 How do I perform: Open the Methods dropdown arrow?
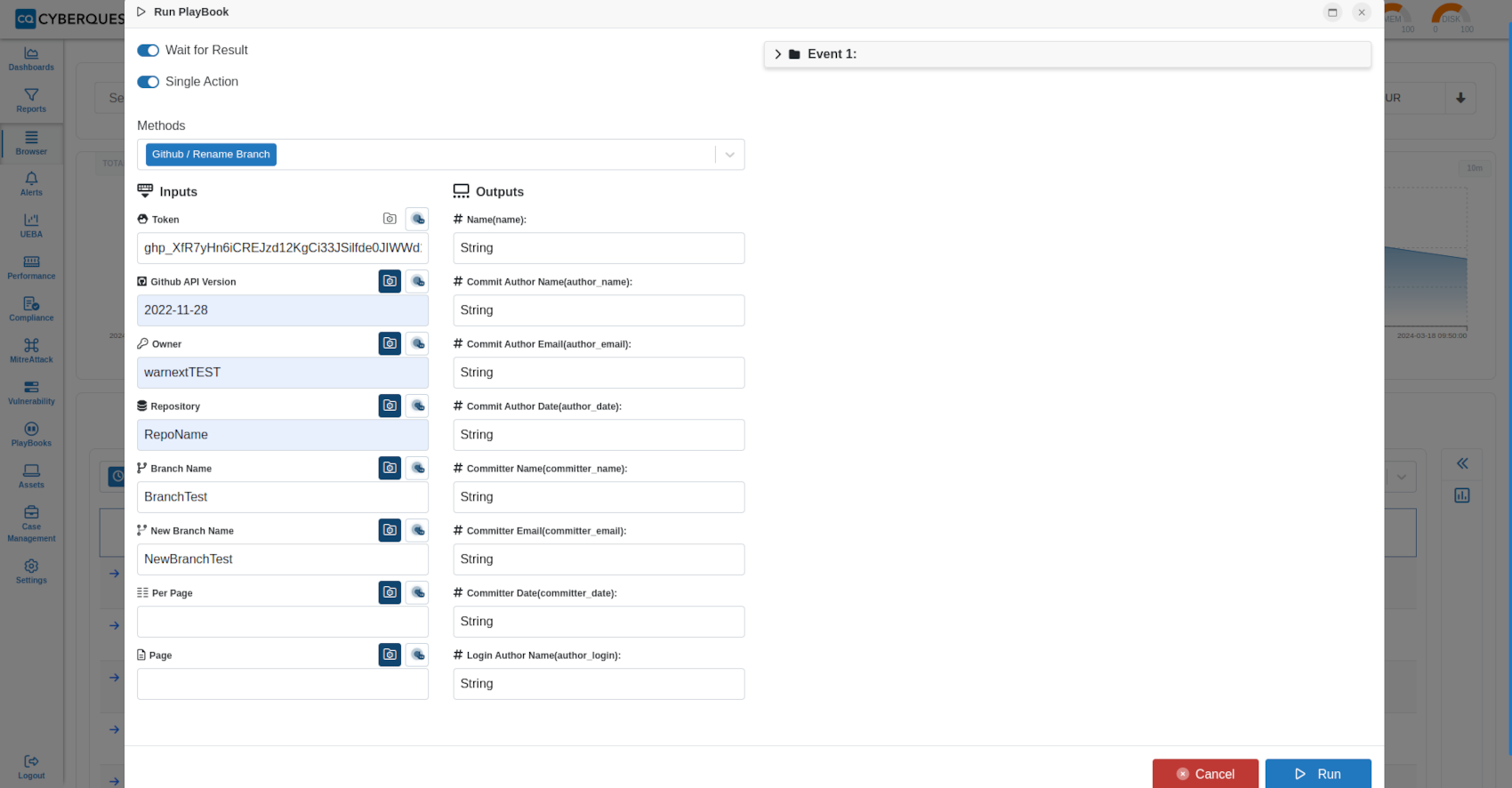pyautogui.click(x=729, y=155)
